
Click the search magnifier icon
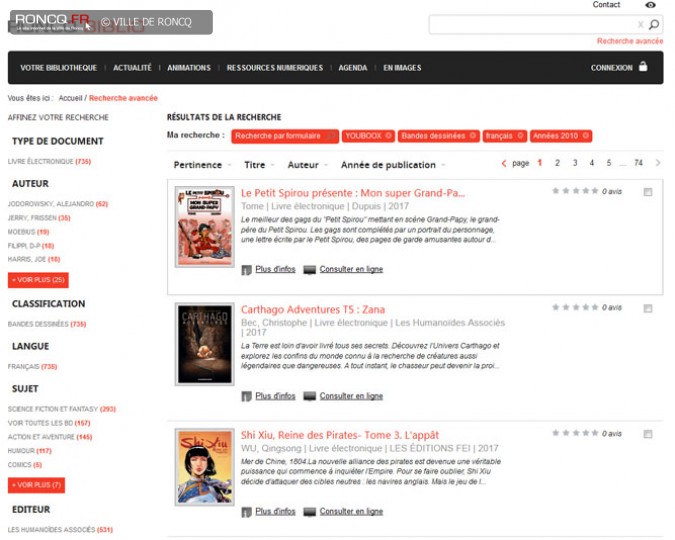654,25
